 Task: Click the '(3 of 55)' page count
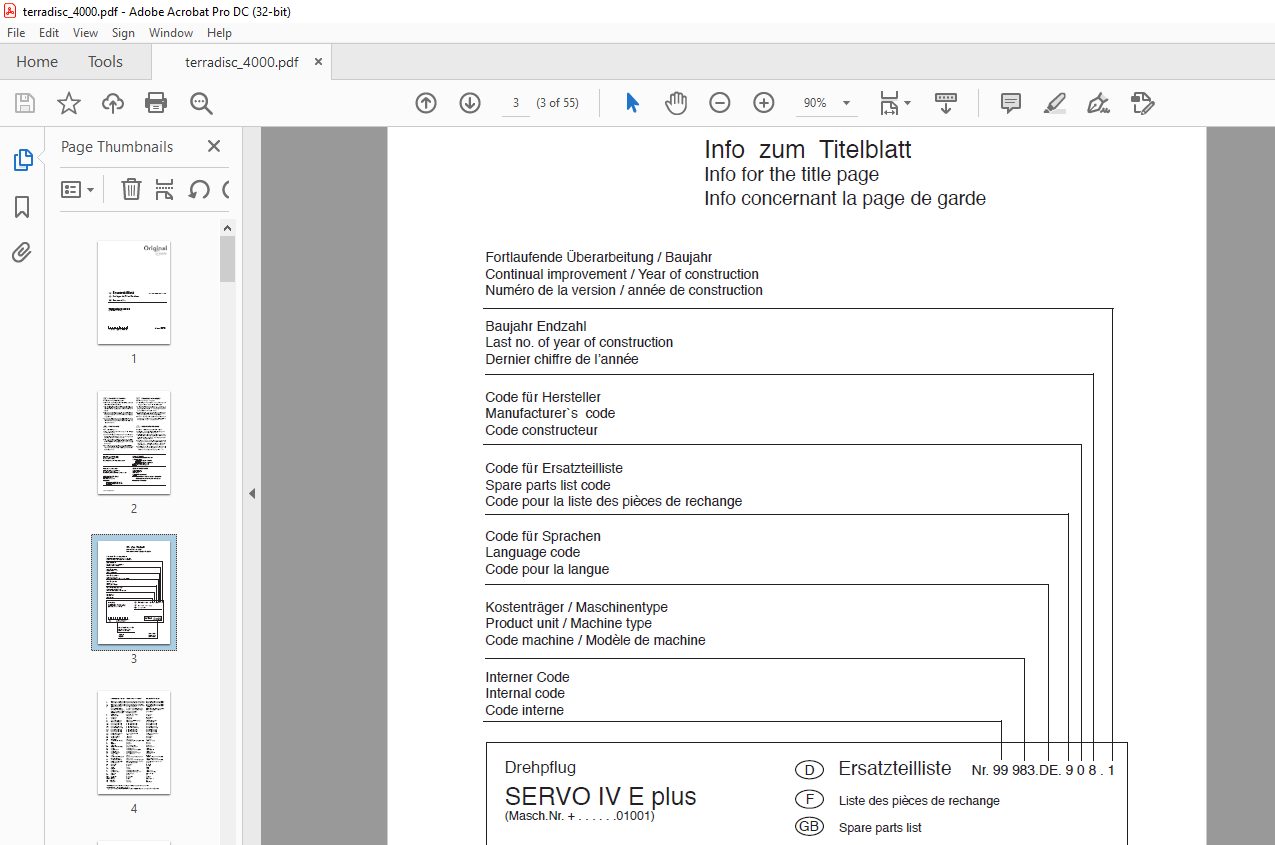[558, 103]
